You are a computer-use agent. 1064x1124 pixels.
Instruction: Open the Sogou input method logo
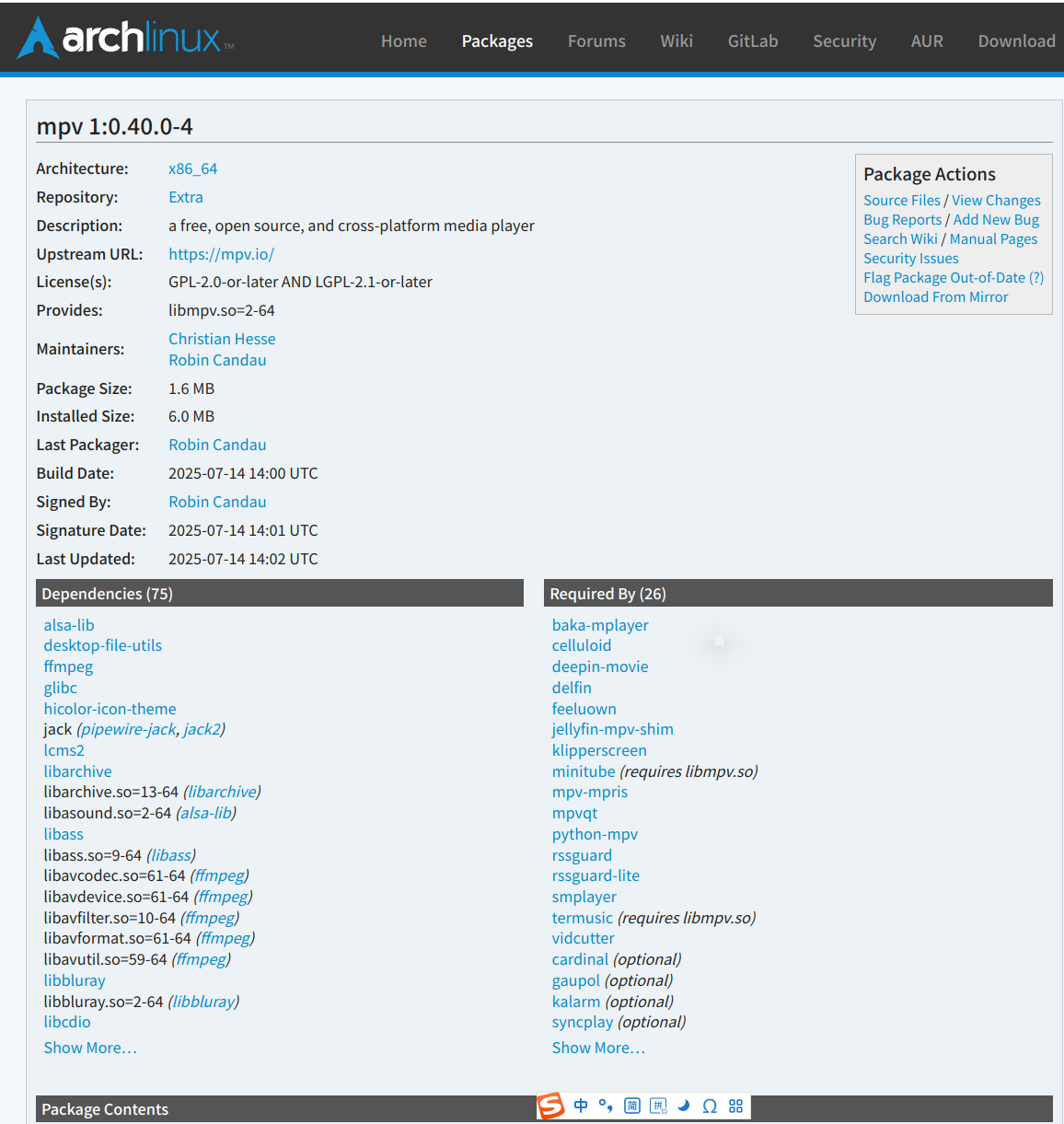click(551, 1106)
